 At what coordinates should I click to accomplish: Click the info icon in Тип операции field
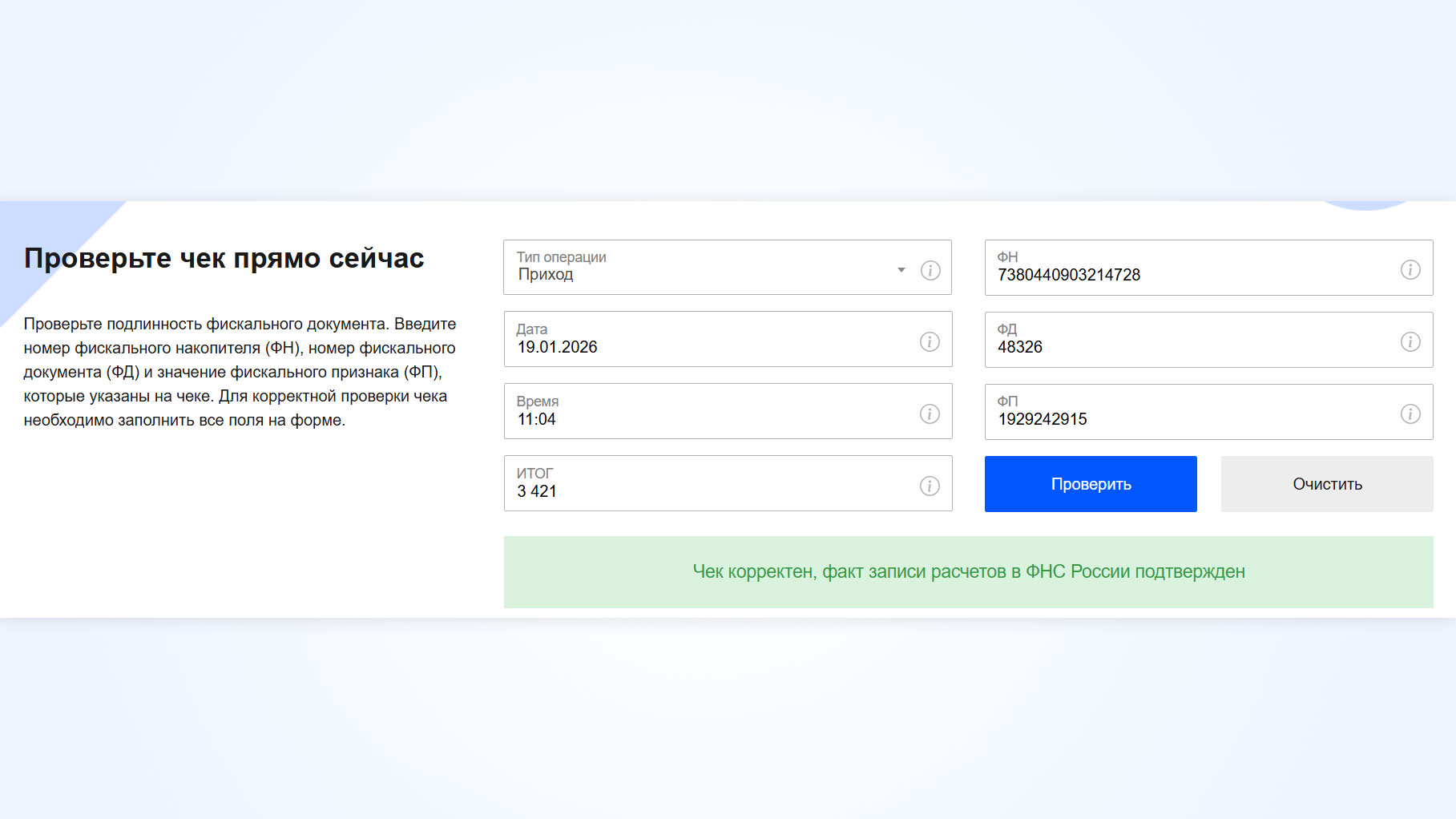click(x=930, y=270)
